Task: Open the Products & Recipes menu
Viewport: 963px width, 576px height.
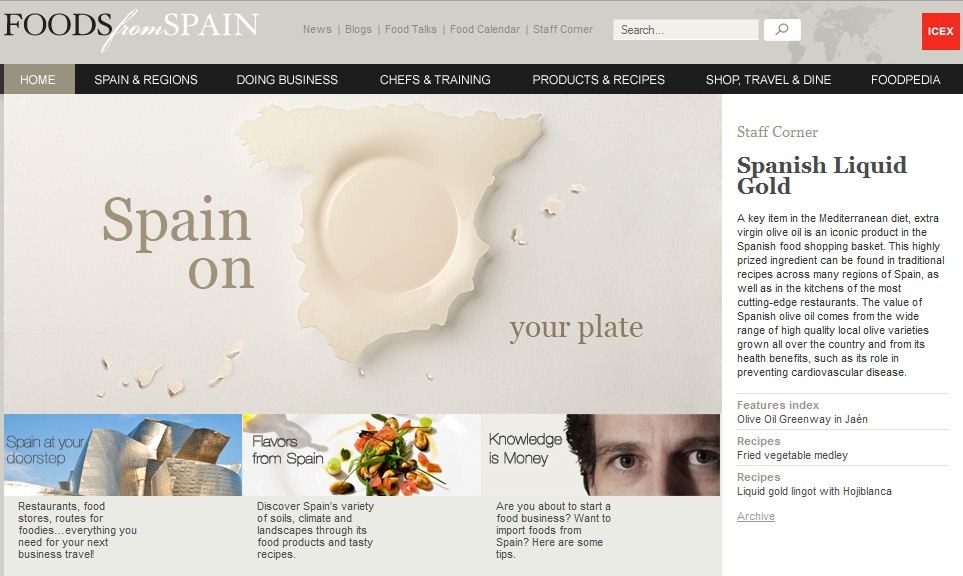Action: point(598,79)
